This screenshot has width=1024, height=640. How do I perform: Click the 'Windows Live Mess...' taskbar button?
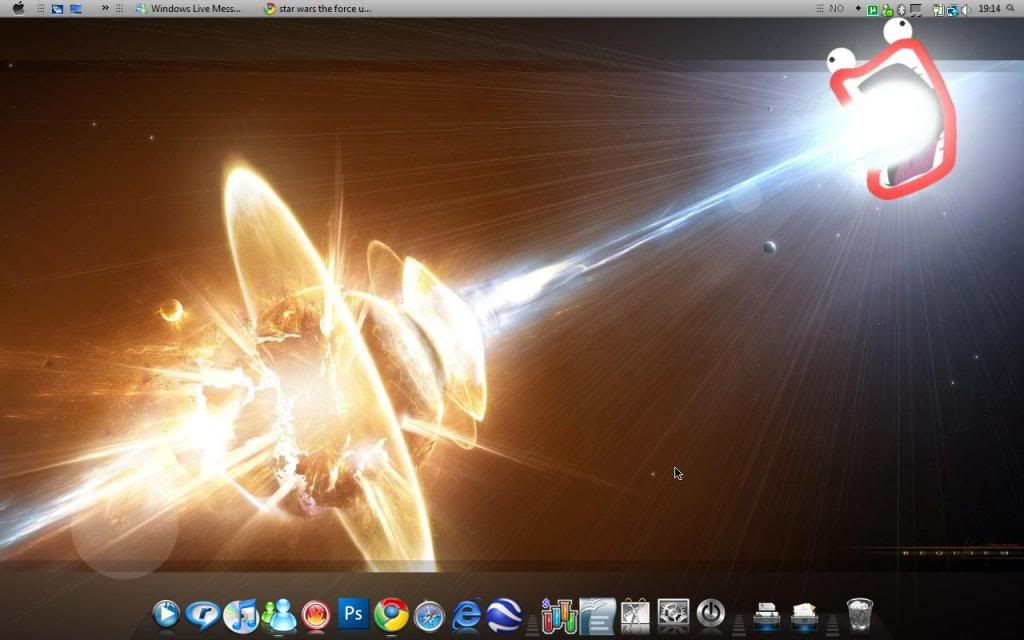coord(192,8)
